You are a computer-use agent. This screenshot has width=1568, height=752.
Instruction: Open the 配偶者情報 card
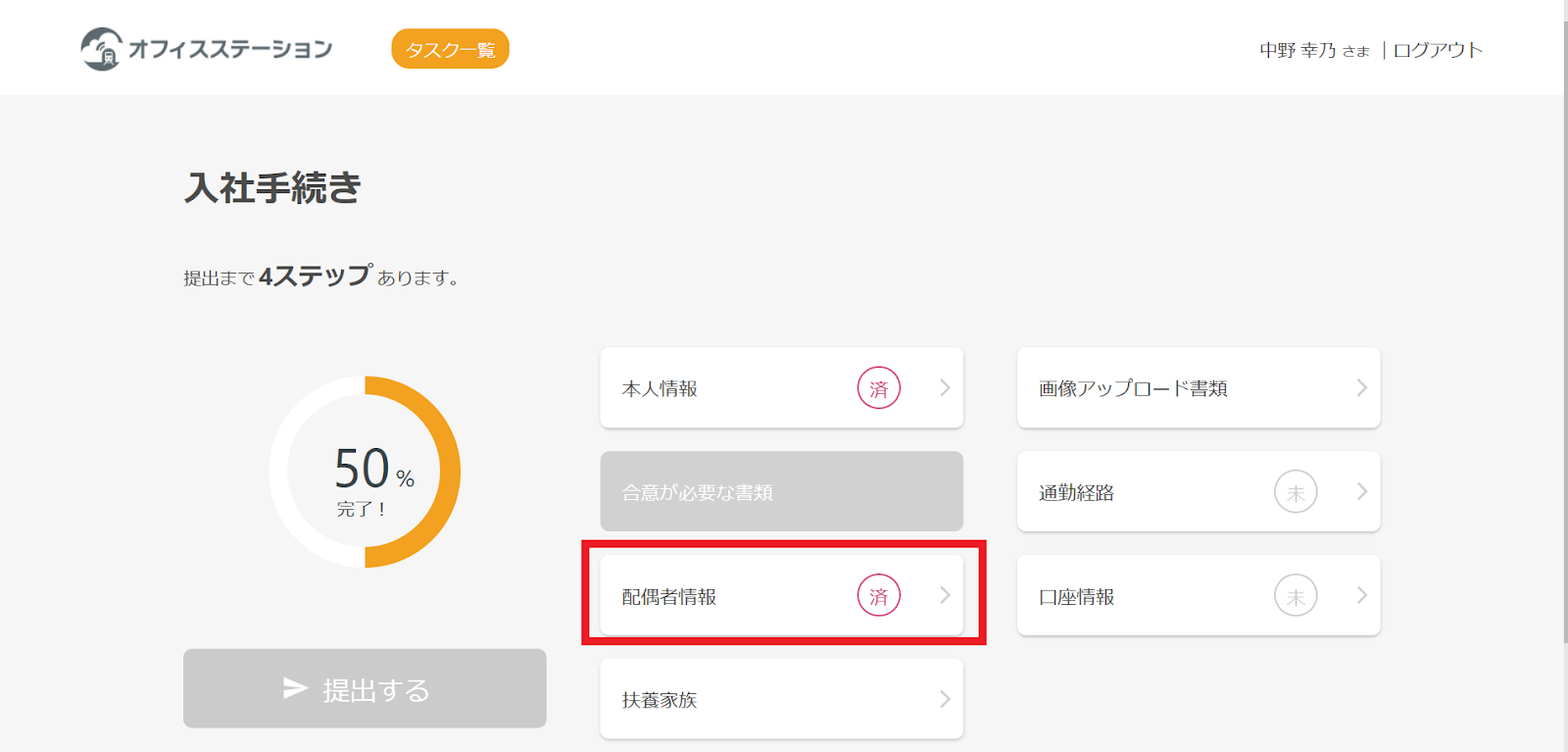[781, 595]
